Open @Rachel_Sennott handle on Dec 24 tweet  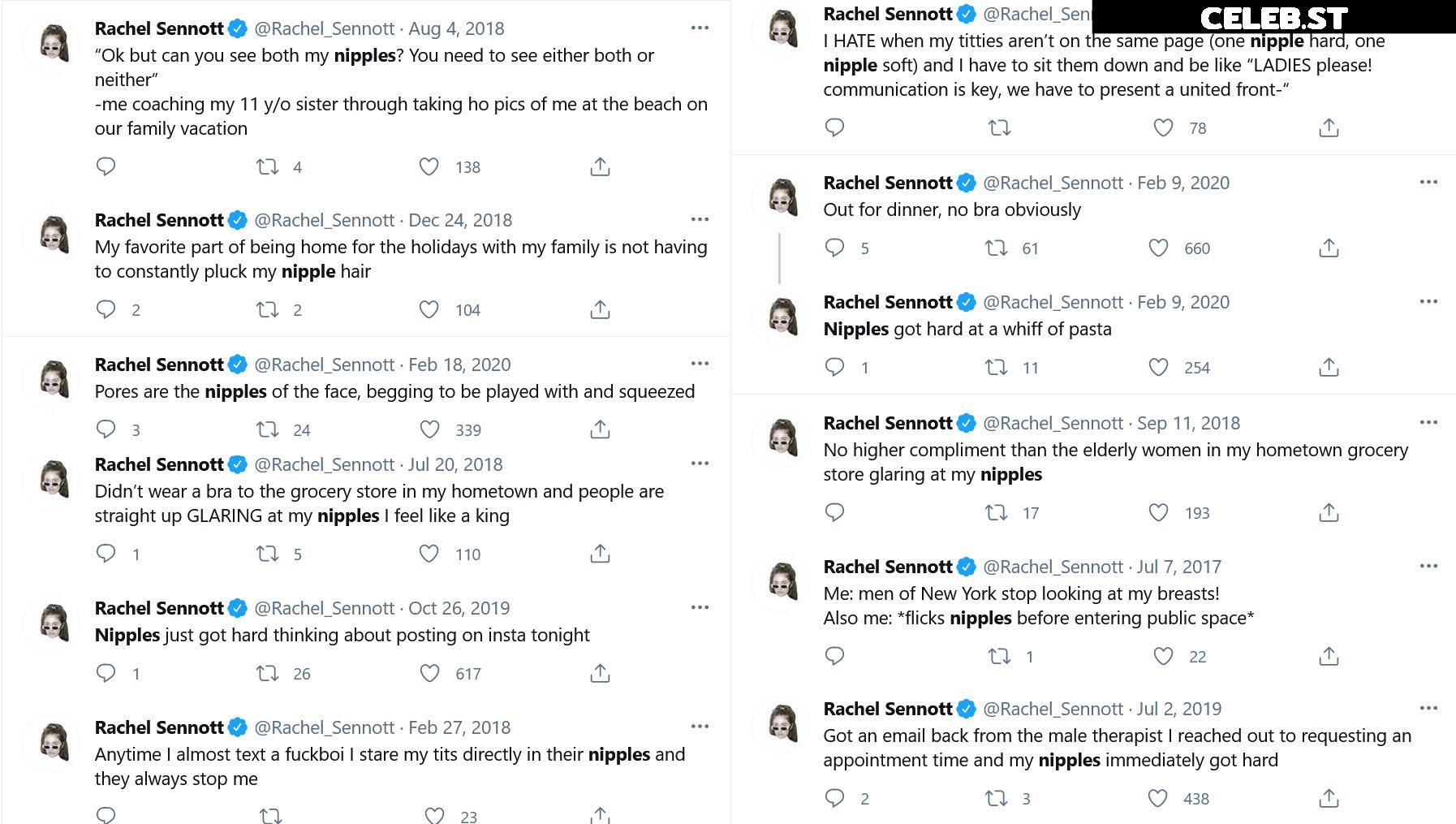click(x=325, y=220)
